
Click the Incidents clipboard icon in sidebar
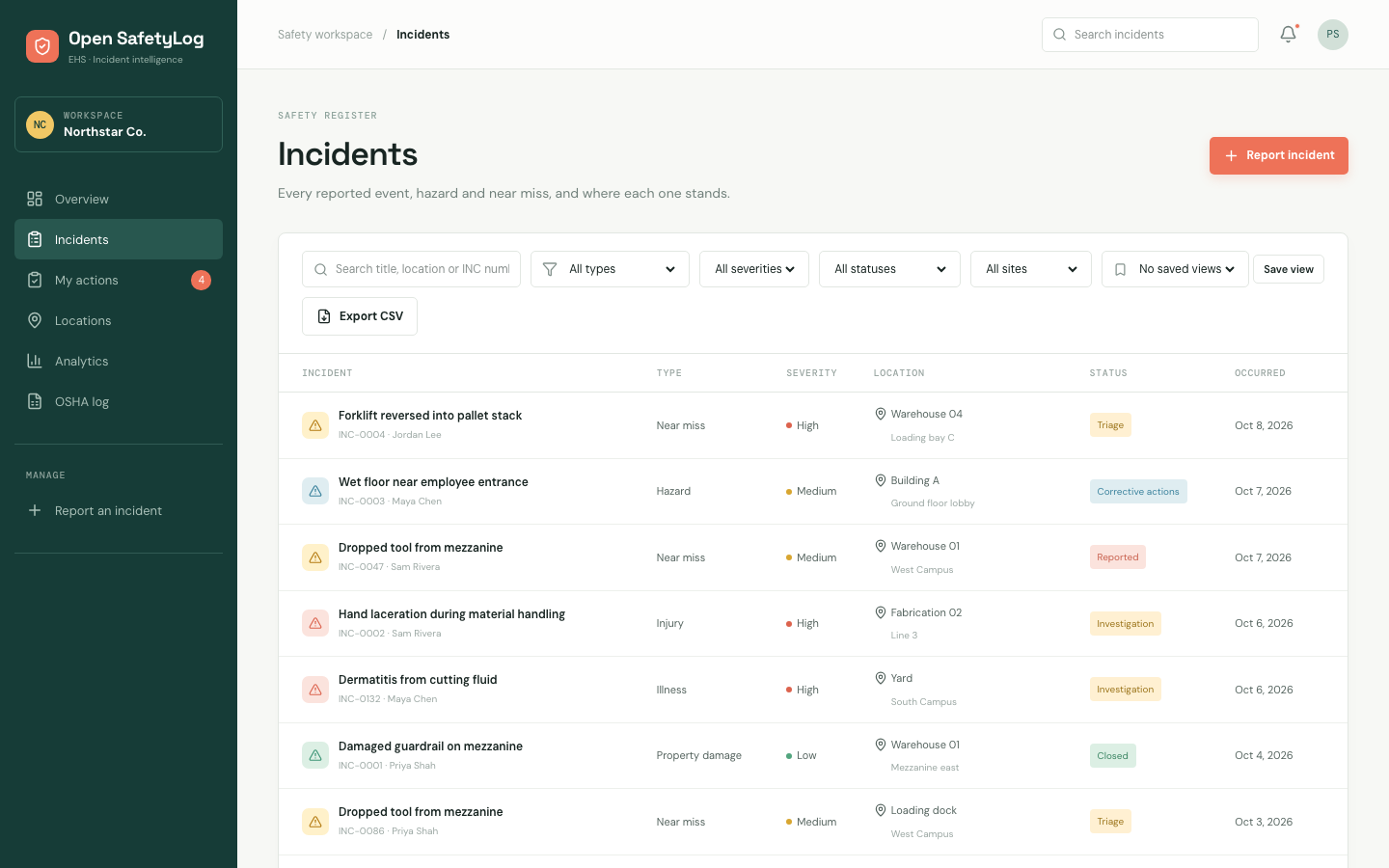click(x=35, y=239)
